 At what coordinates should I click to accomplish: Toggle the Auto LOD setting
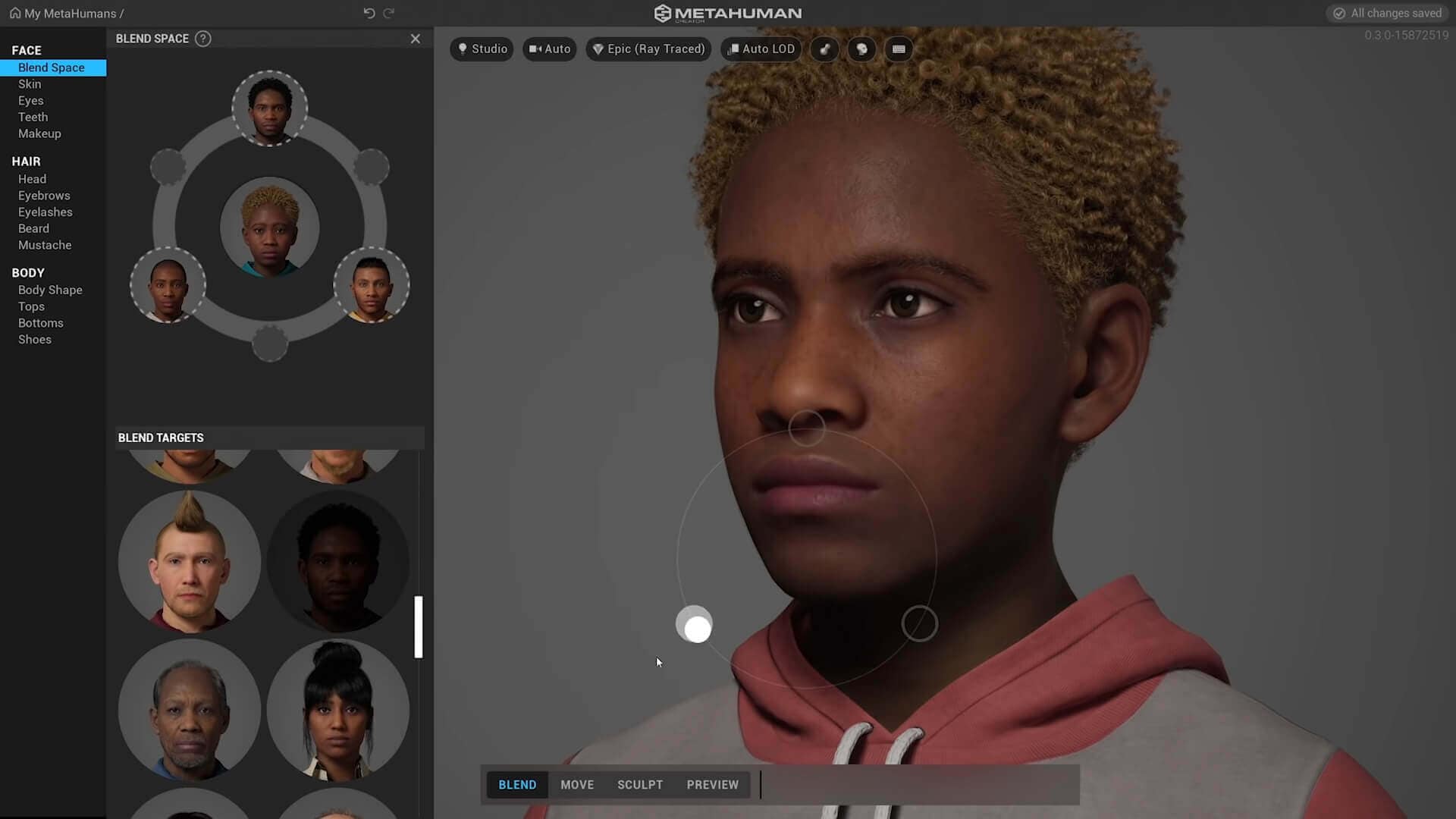point(762,48)
